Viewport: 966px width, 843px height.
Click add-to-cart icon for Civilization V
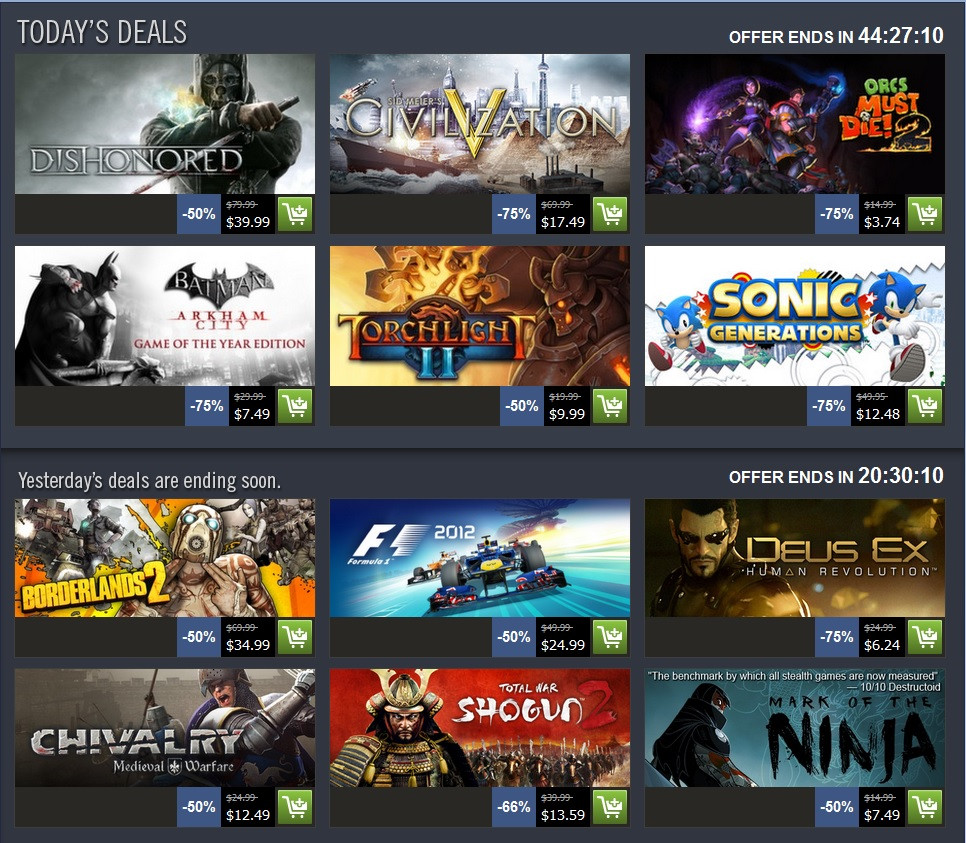click(x=610, y=214)
